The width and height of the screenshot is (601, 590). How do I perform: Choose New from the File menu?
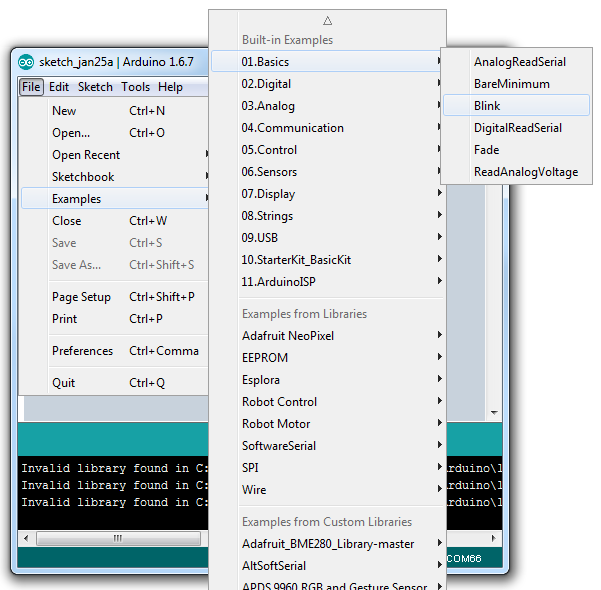(115, 111)
